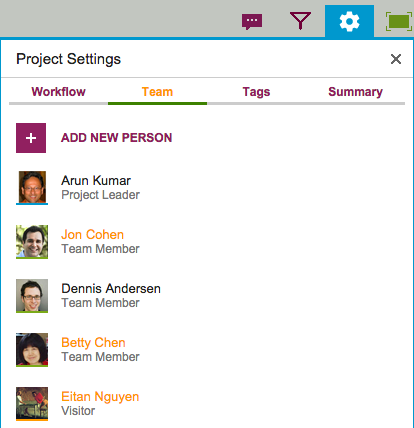Image resolution: width=414 pixels, height=428 pixels.
Task: Switch to the Workflow tab
Action: click(x=58, y=92)
